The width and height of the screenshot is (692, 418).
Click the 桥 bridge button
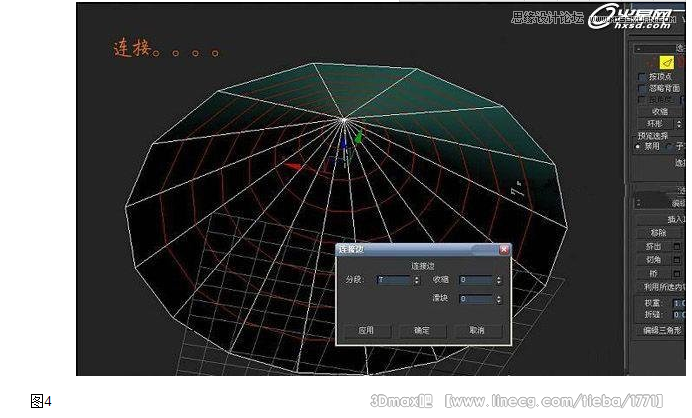654,274
